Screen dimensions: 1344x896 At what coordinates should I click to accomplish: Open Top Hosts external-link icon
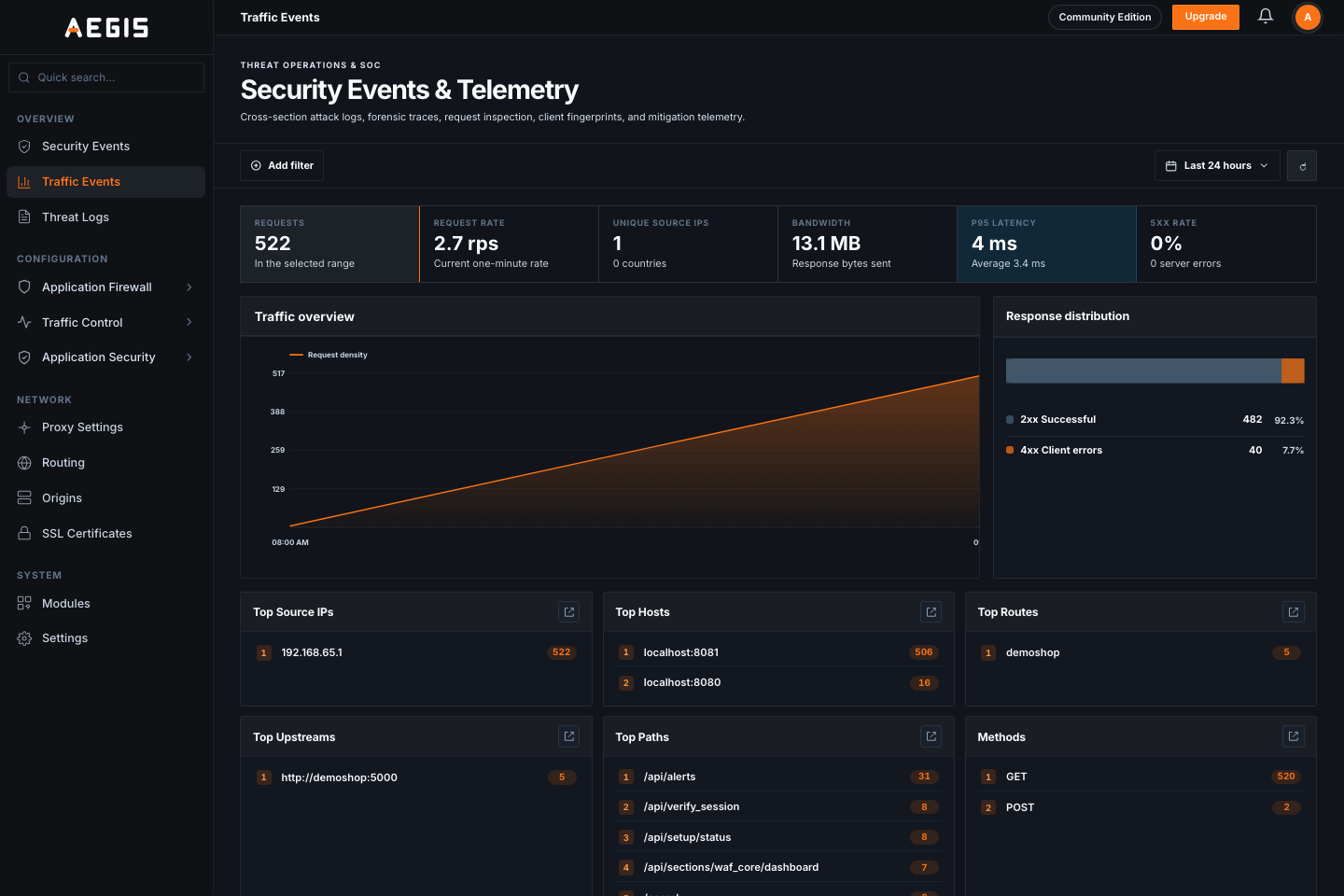coord(931,612)
